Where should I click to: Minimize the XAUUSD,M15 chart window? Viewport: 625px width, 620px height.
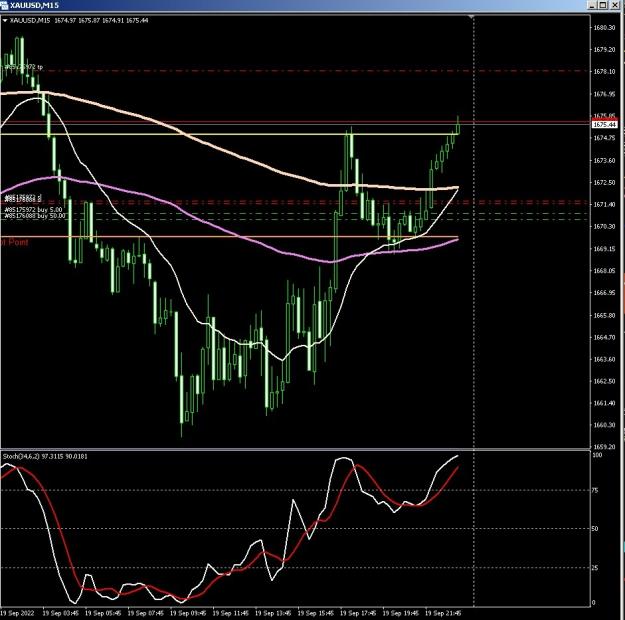point(593,5)
